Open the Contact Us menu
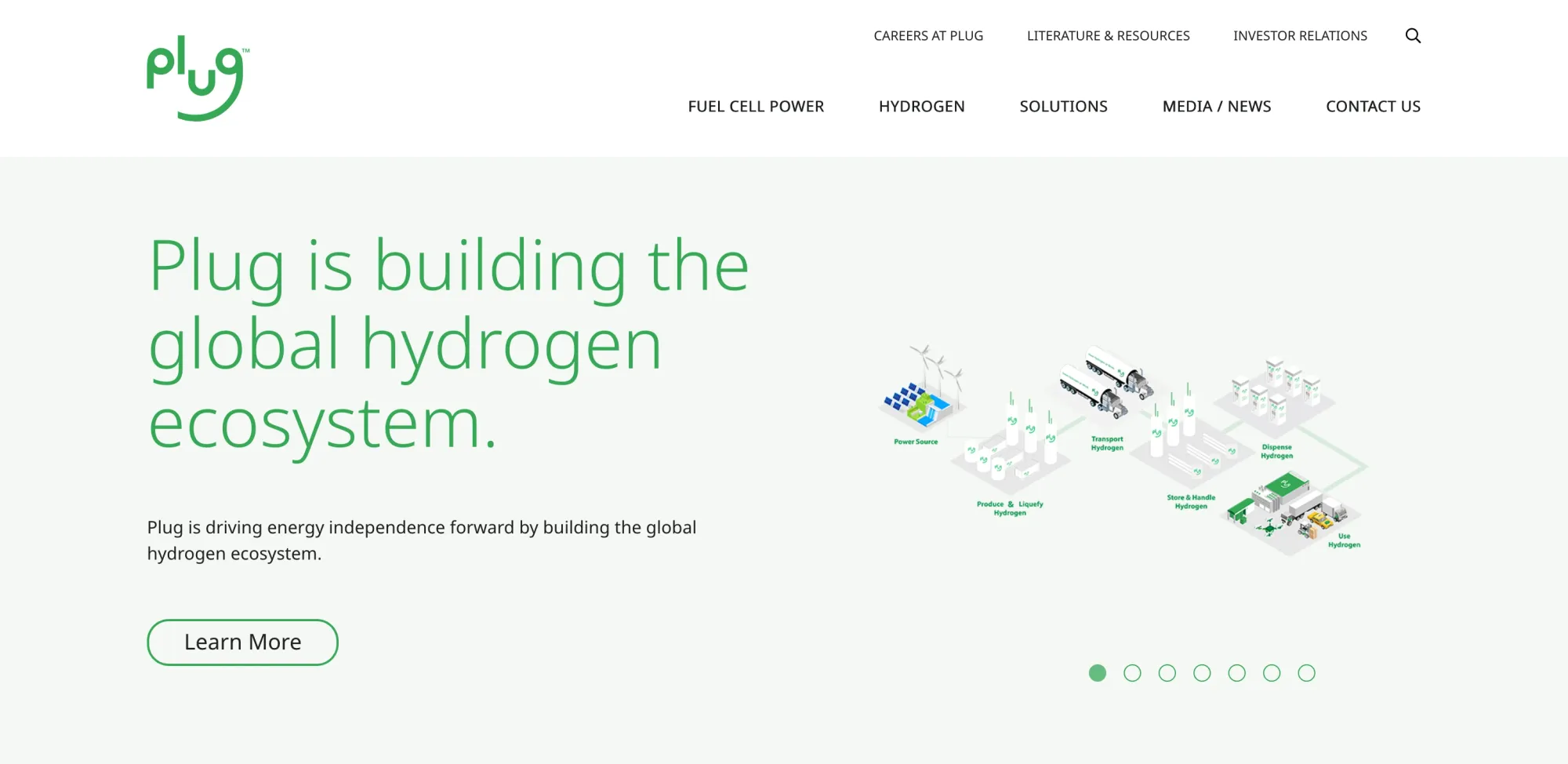This screenshot has height=764, width=1568. click(x=1373, y=107)
